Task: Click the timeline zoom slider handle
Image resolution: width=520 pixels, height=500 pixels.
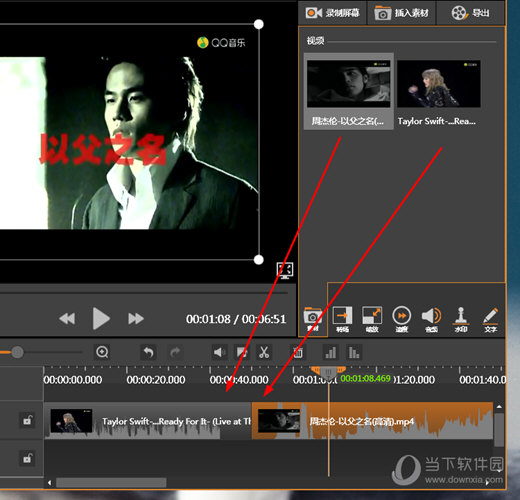Action: point(17,352)
